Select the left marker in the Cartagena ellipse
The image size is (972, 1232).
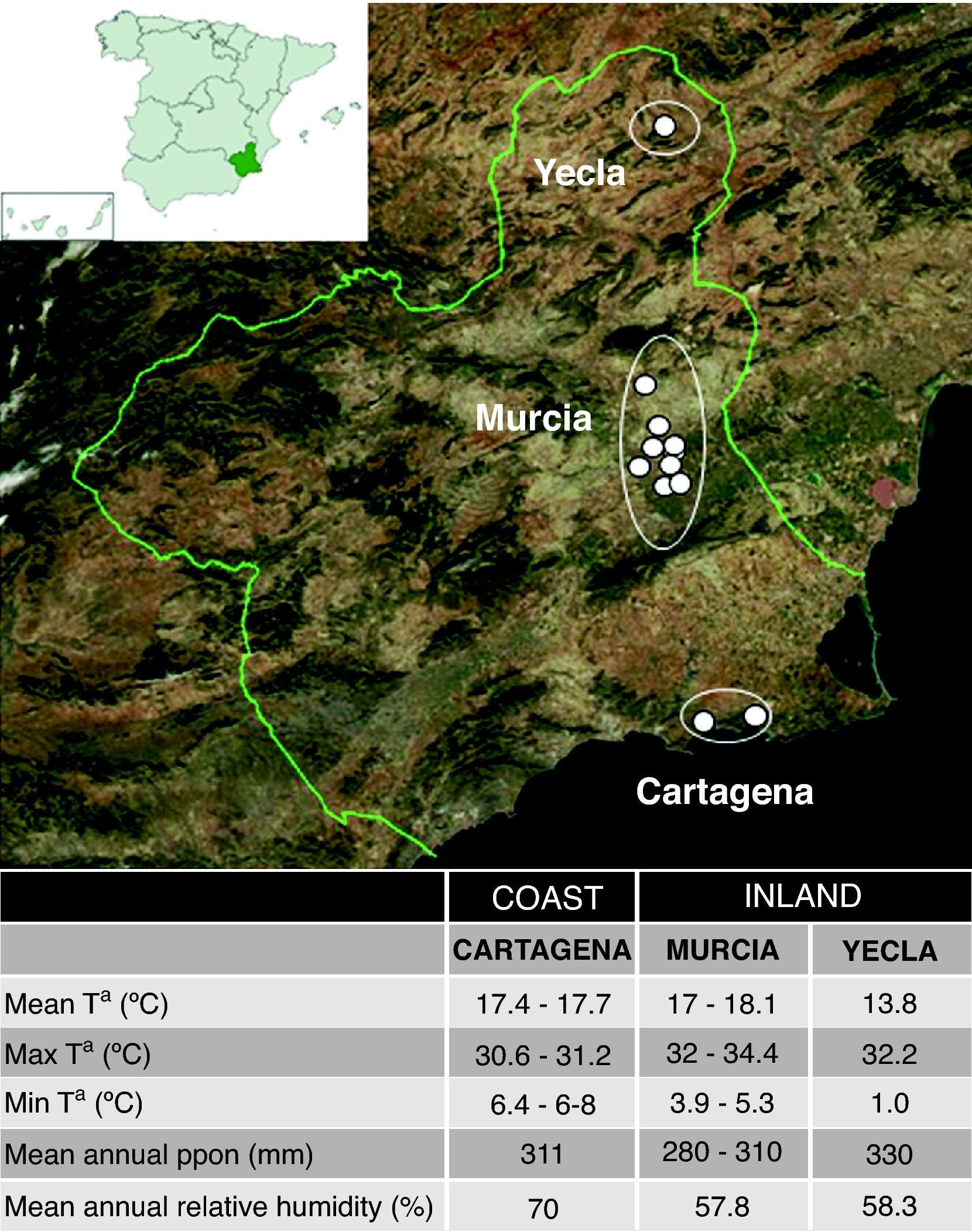tap(704, 721)
